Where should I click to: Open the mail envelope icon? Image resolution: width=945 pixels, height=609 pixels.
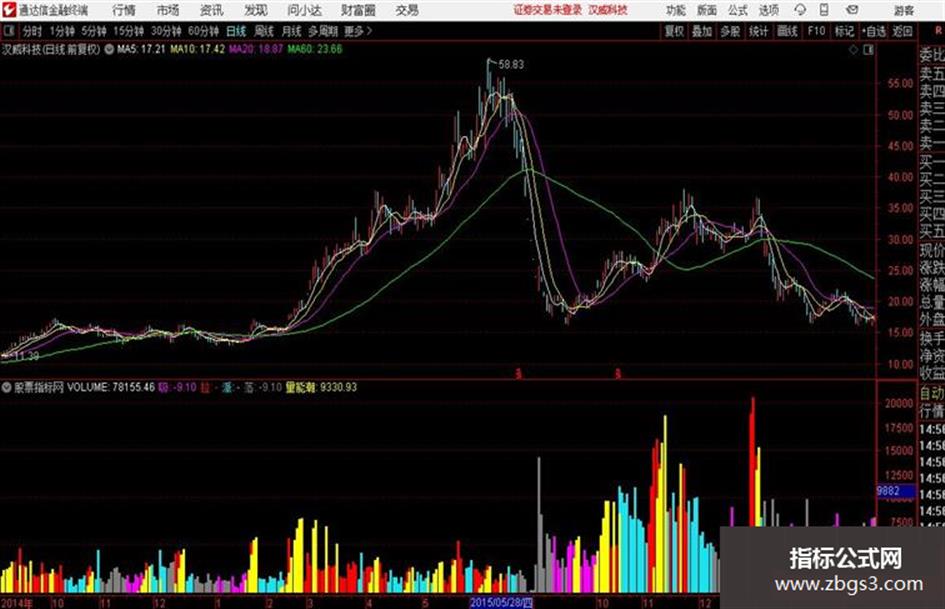coord(852,10)
